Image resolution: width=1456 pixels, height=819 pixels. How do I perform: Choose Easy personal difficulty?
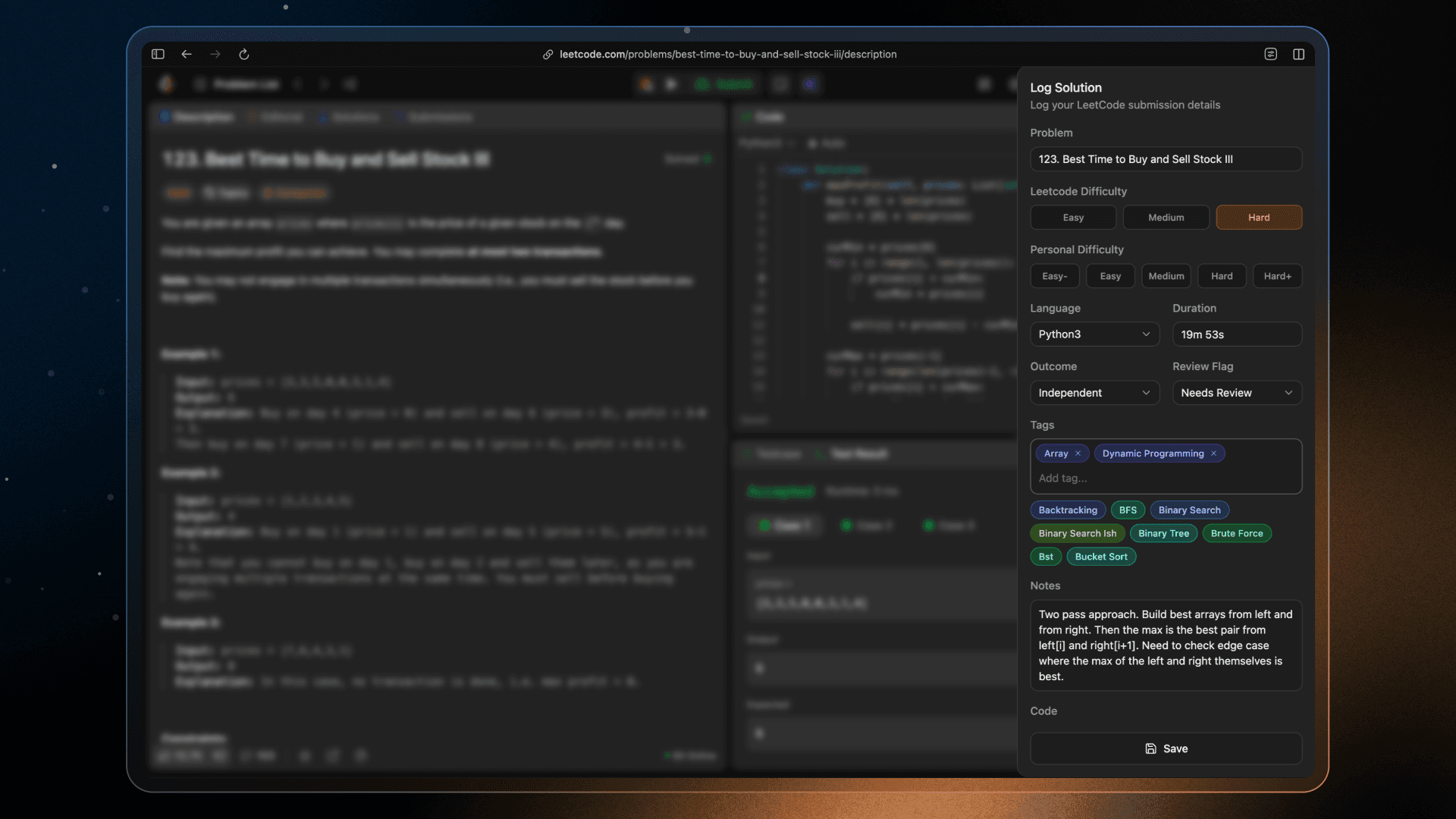tap(1110, 276)
